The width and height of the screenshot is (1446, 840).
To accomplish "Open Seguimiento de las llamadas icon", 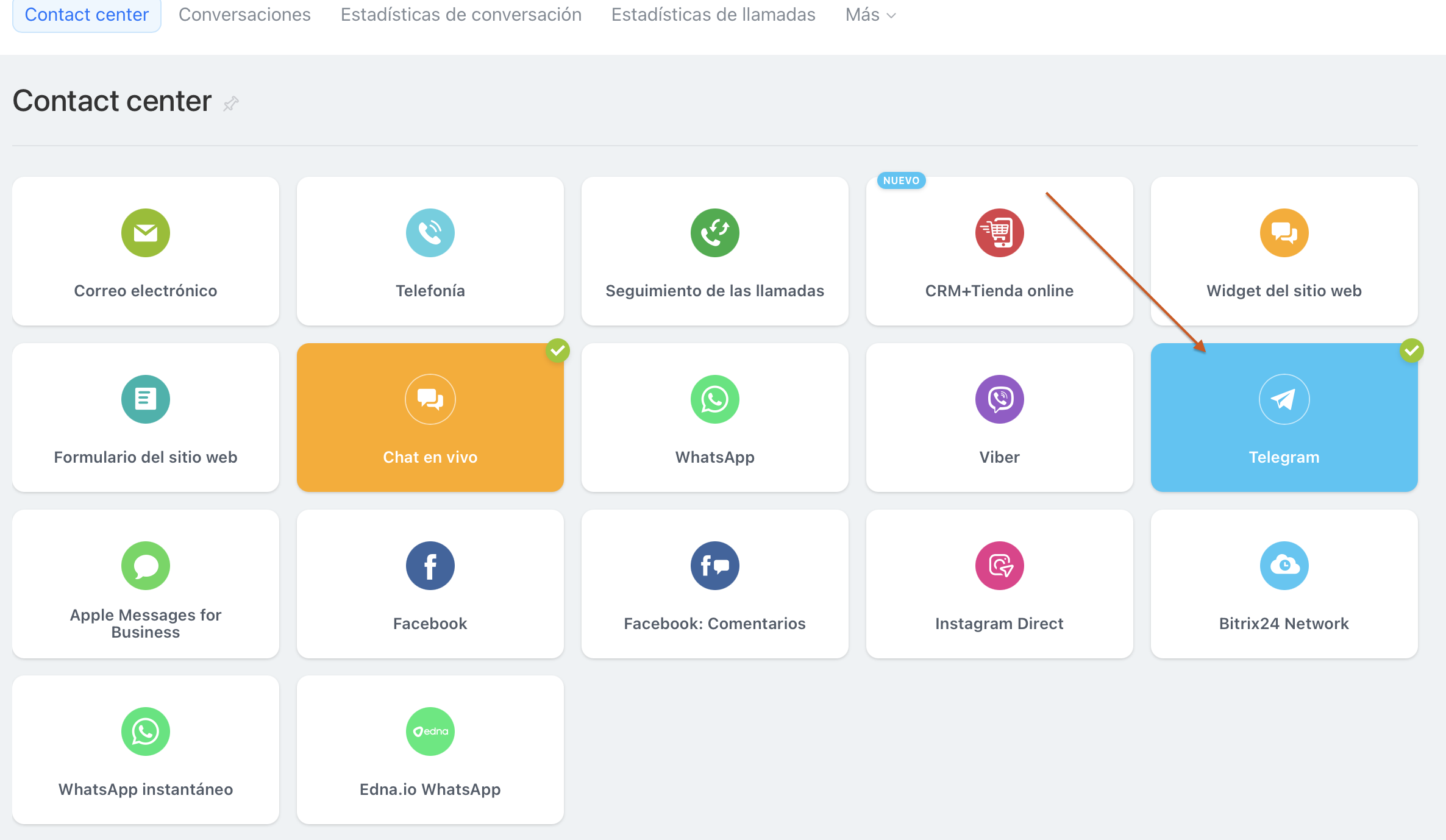I will click(714, 233).
